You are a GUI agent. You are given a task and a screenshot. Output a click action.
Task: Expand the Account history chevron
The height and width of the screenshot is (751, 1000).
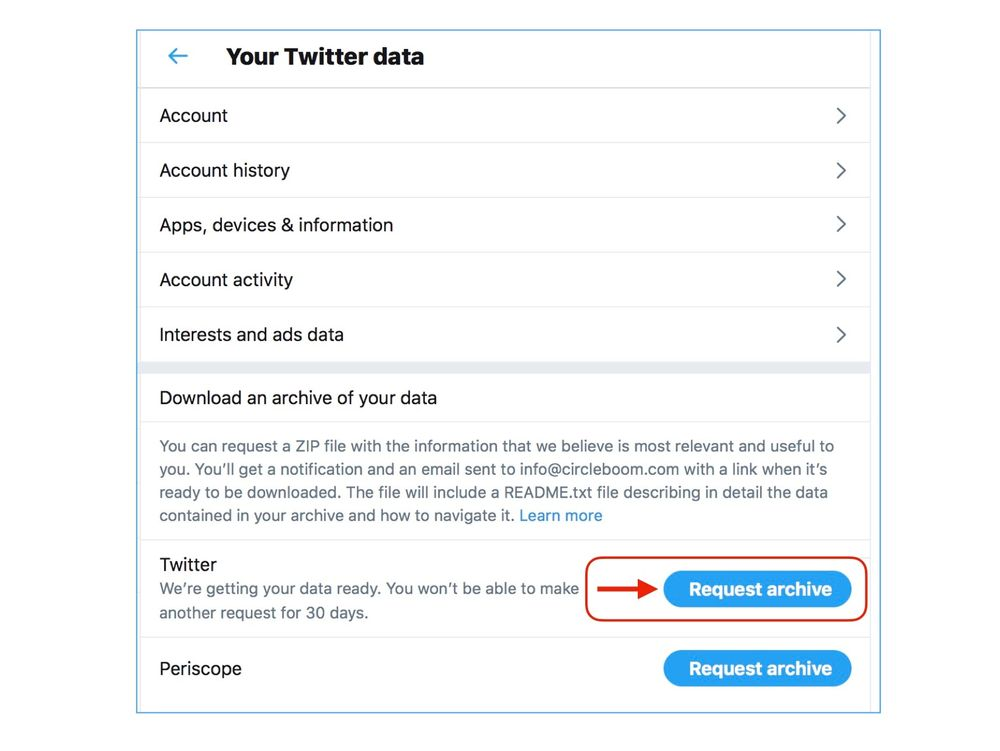click(841, 170)
